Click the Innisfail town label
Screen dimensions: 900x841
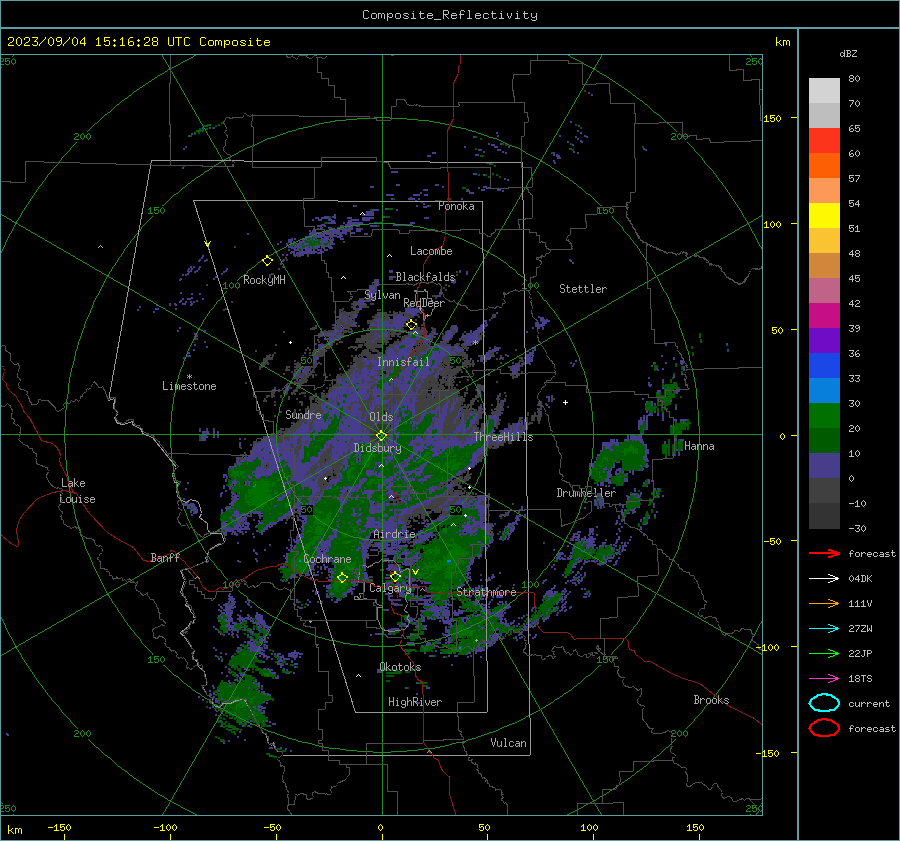(x=403, y=362)
